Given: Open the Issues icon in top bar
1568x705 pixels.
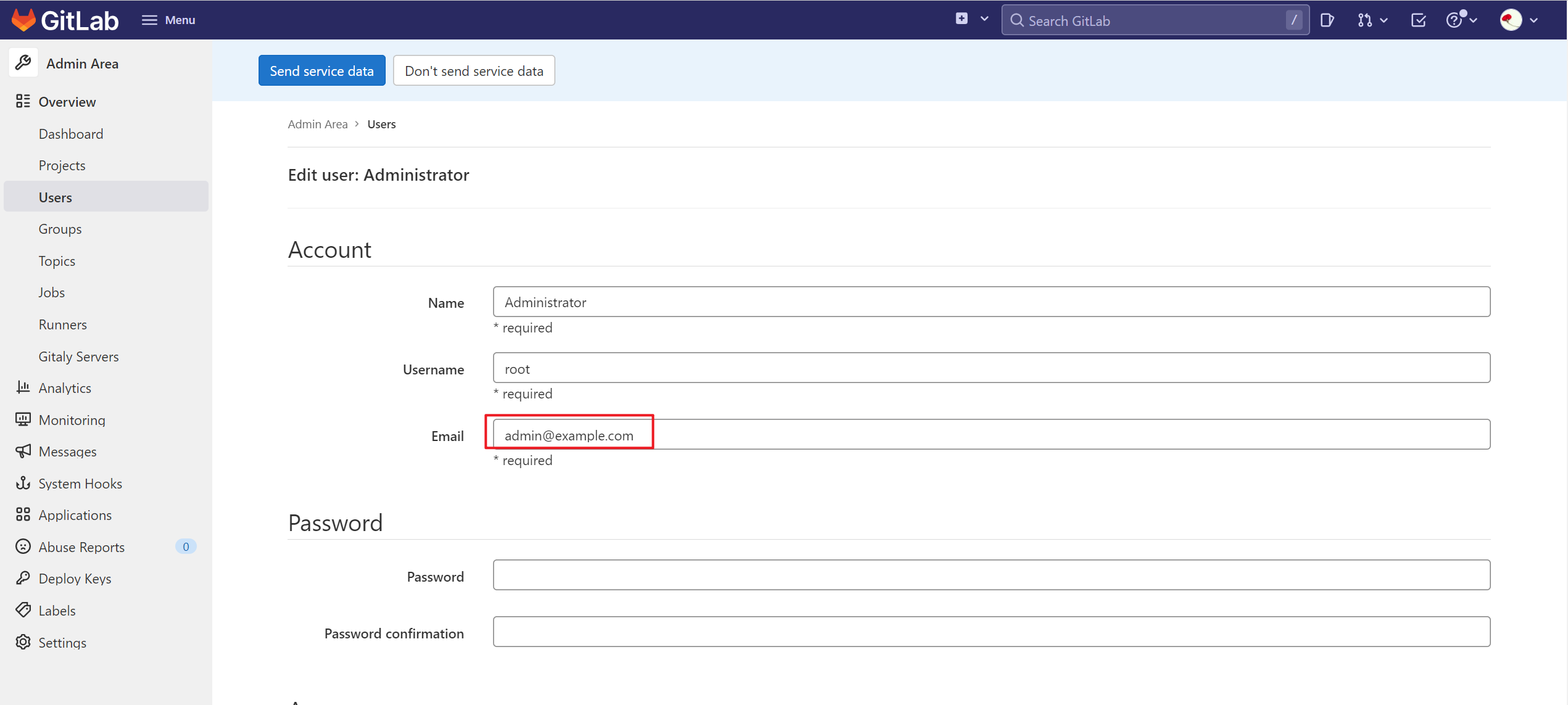Looking at the screenshot, I should 1327,20.
